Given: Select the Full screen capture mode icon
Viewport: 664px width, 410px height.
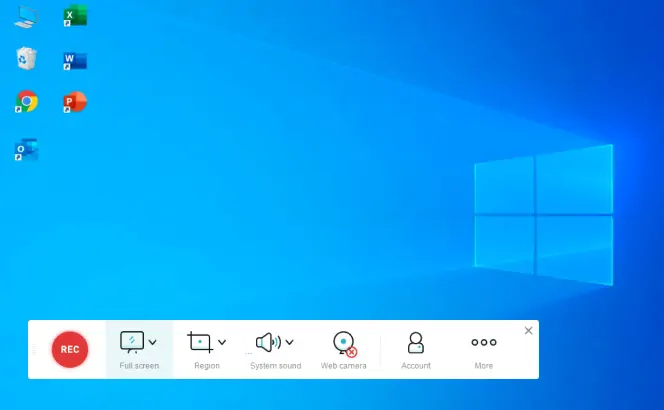Looking at the screenshot, I should tap(132, 342).
